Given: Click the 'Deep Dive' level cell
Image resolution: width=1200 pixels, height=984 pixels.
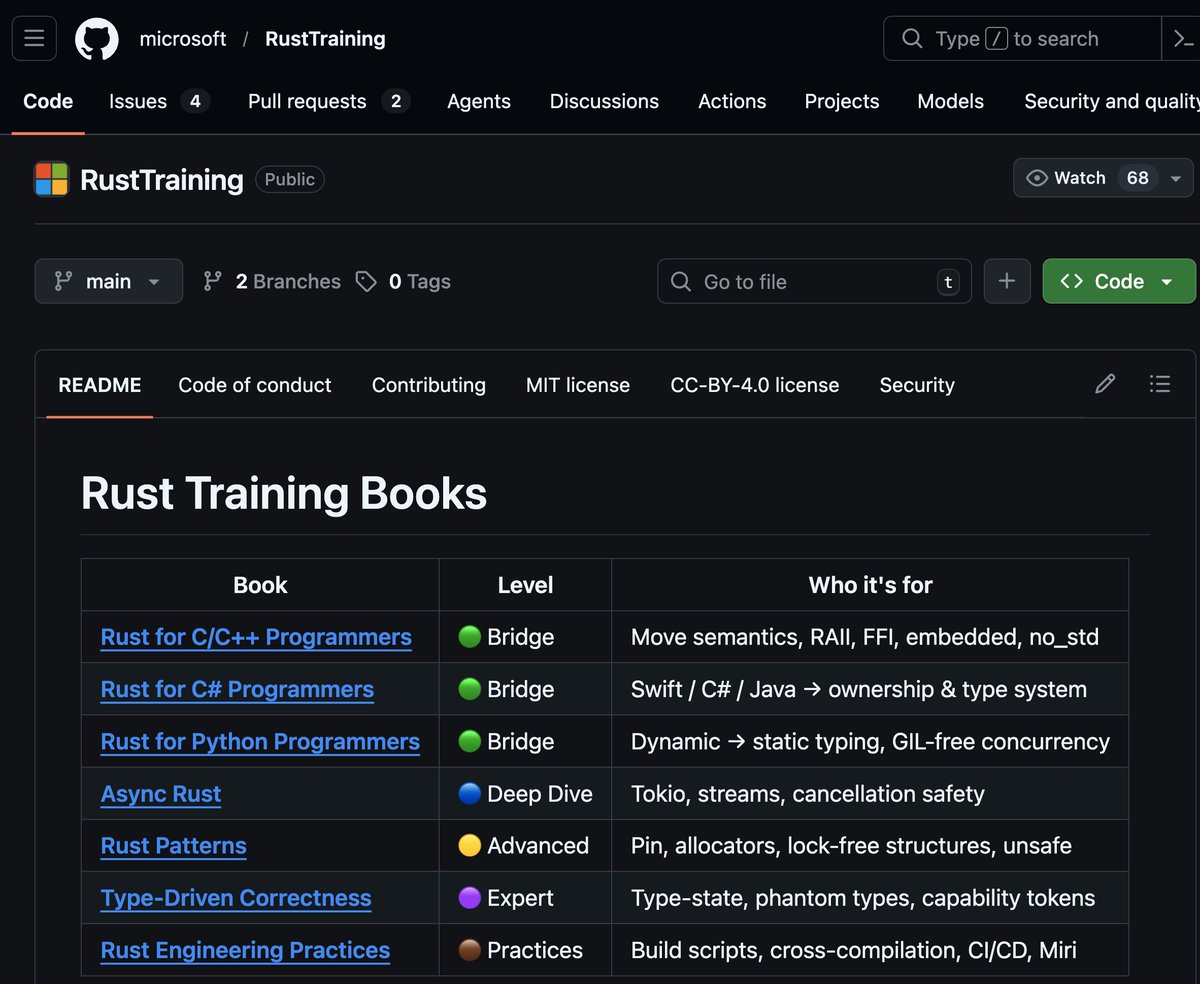Looking at the screenshot, I should click(525, 794).
